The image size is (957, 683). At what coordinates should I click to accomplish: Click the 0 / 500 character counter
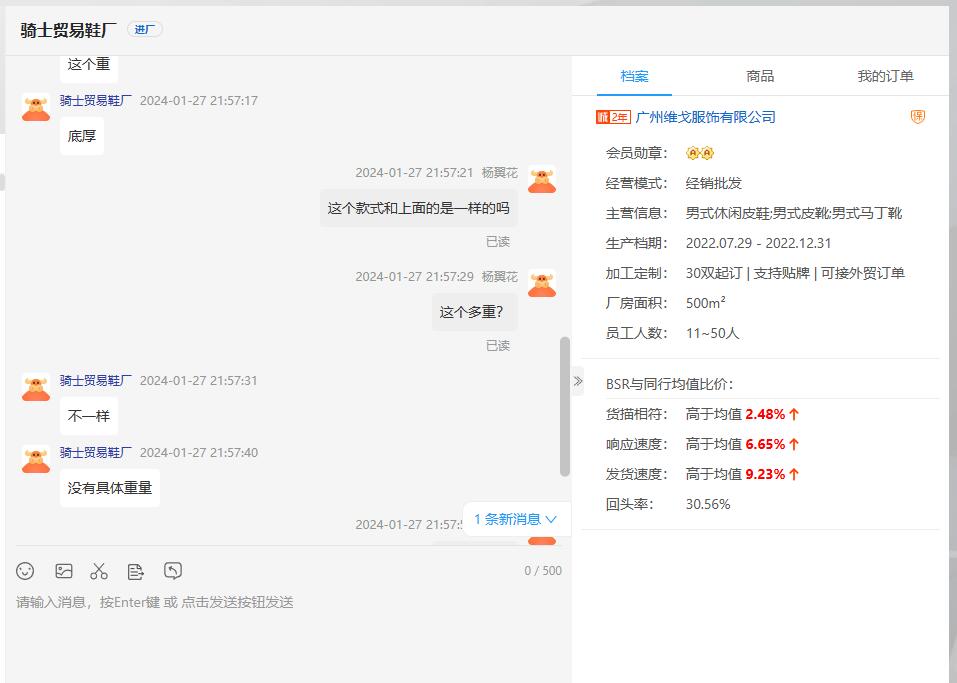(x=543, y=571)
